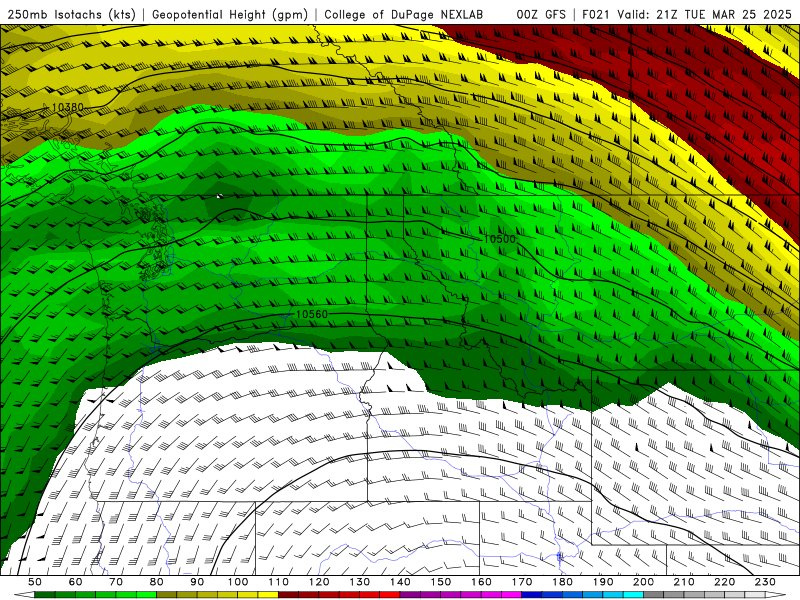Viewport: 800px width, 600px height.
Task: Click the '140' color scale value
Action: click(x=400, y=582)
